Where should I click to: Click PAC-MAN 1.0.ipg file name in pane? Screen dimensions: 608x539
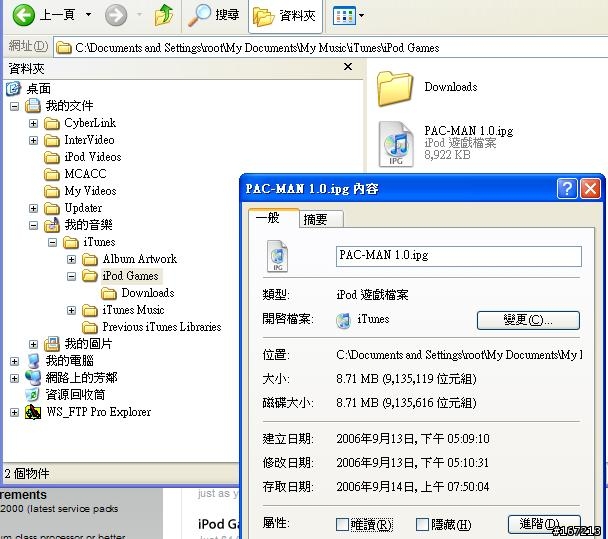[x=468, y=131]
